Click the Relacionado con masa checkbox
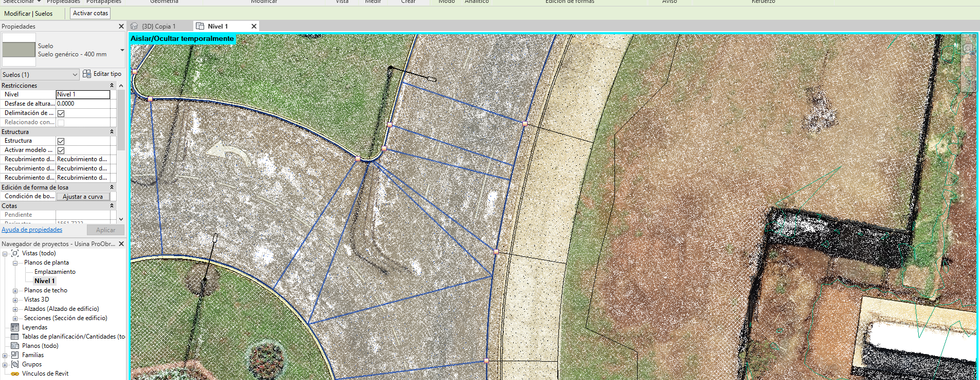Image resolution: width=980 pixels, height=380 pixels. pos(61,122)
